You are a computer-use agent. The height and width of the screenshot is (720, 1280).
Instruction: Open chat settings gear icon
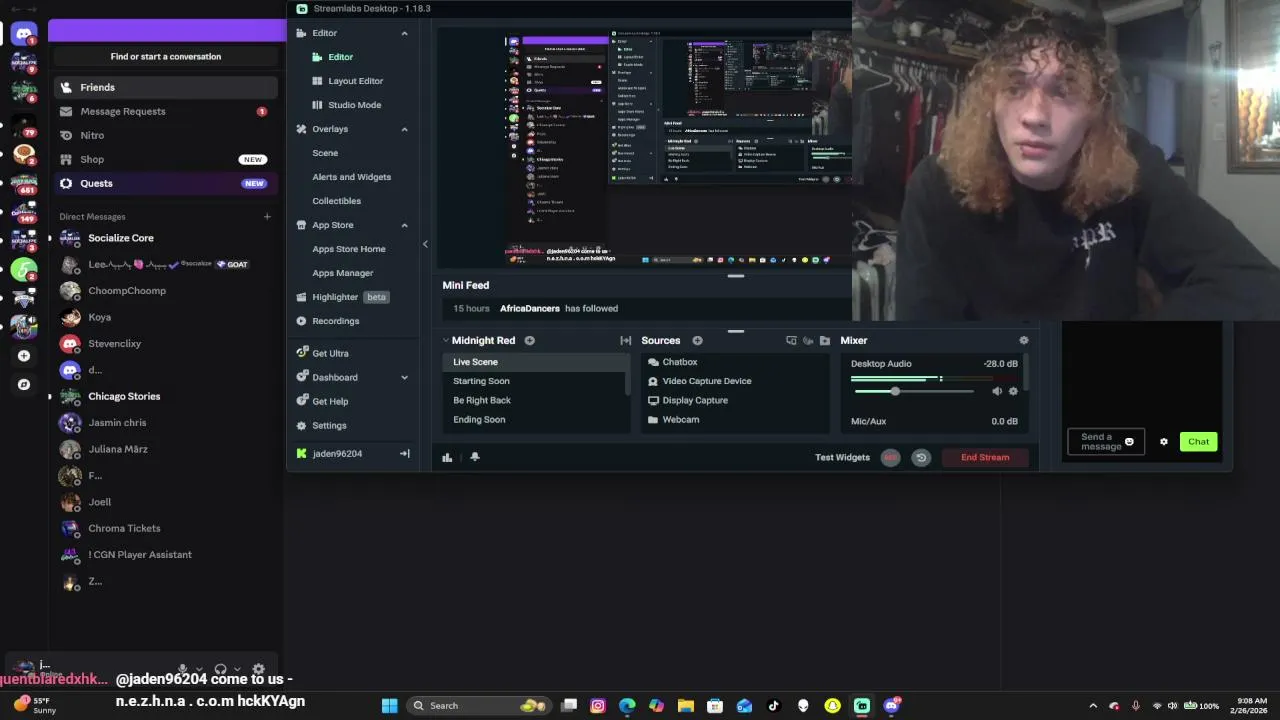click(1163, 442)
